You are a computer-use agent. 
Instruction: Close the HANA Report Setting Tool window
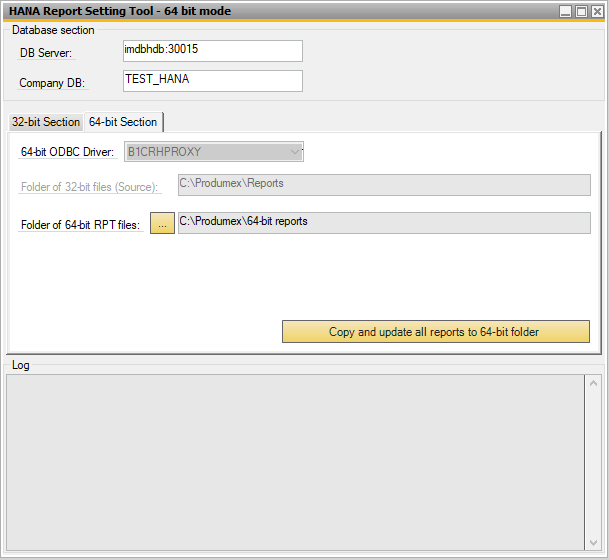click(597, 11)
